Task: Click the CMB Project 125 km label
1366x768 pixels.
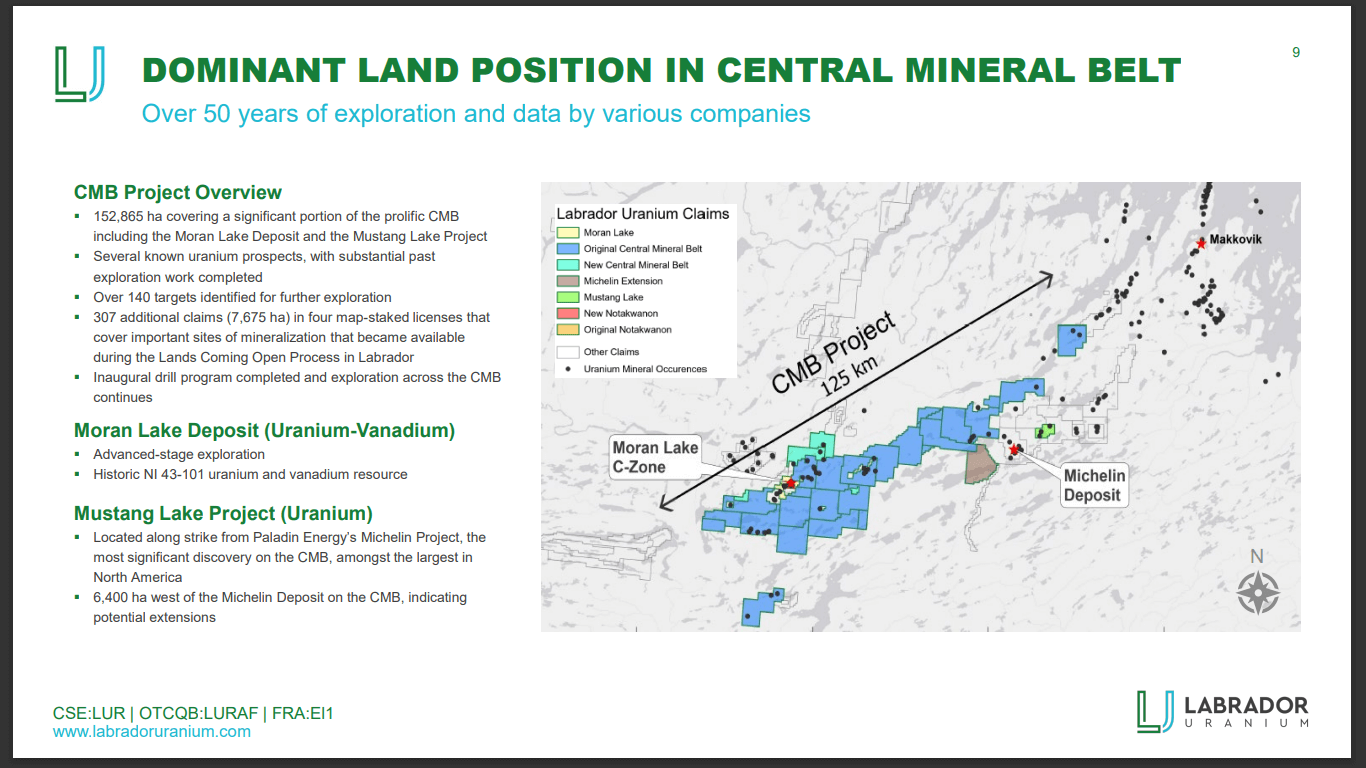Action: [836, 356]
